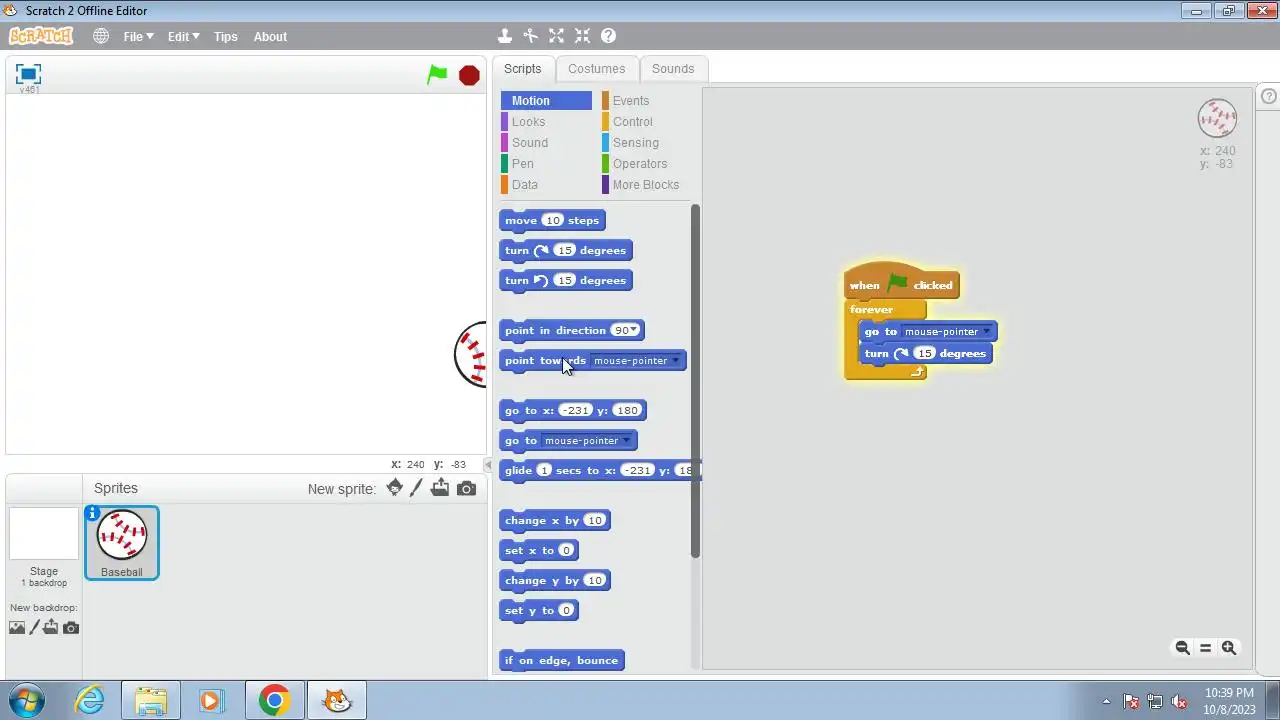Select the Shrink sprite tool
The height and width of the screenshot is (720, 1280).
(x=583, y=36)
